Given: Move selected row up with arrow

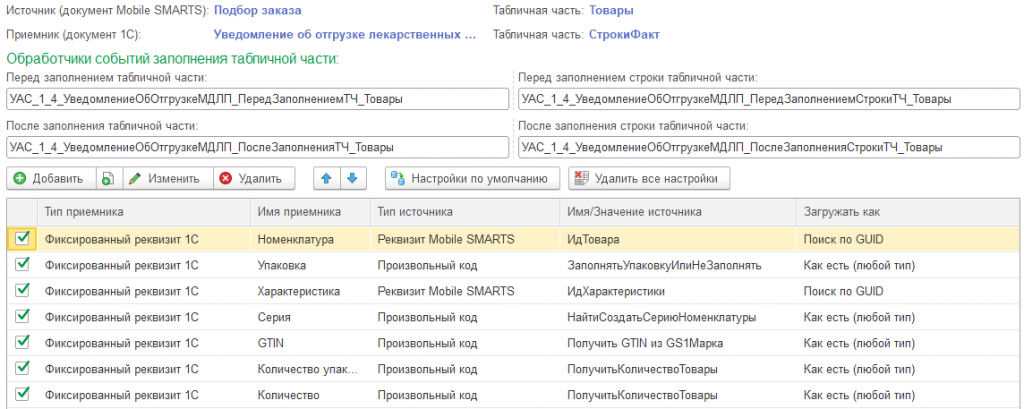Looking at the screenshot, I should click(327, 178).
